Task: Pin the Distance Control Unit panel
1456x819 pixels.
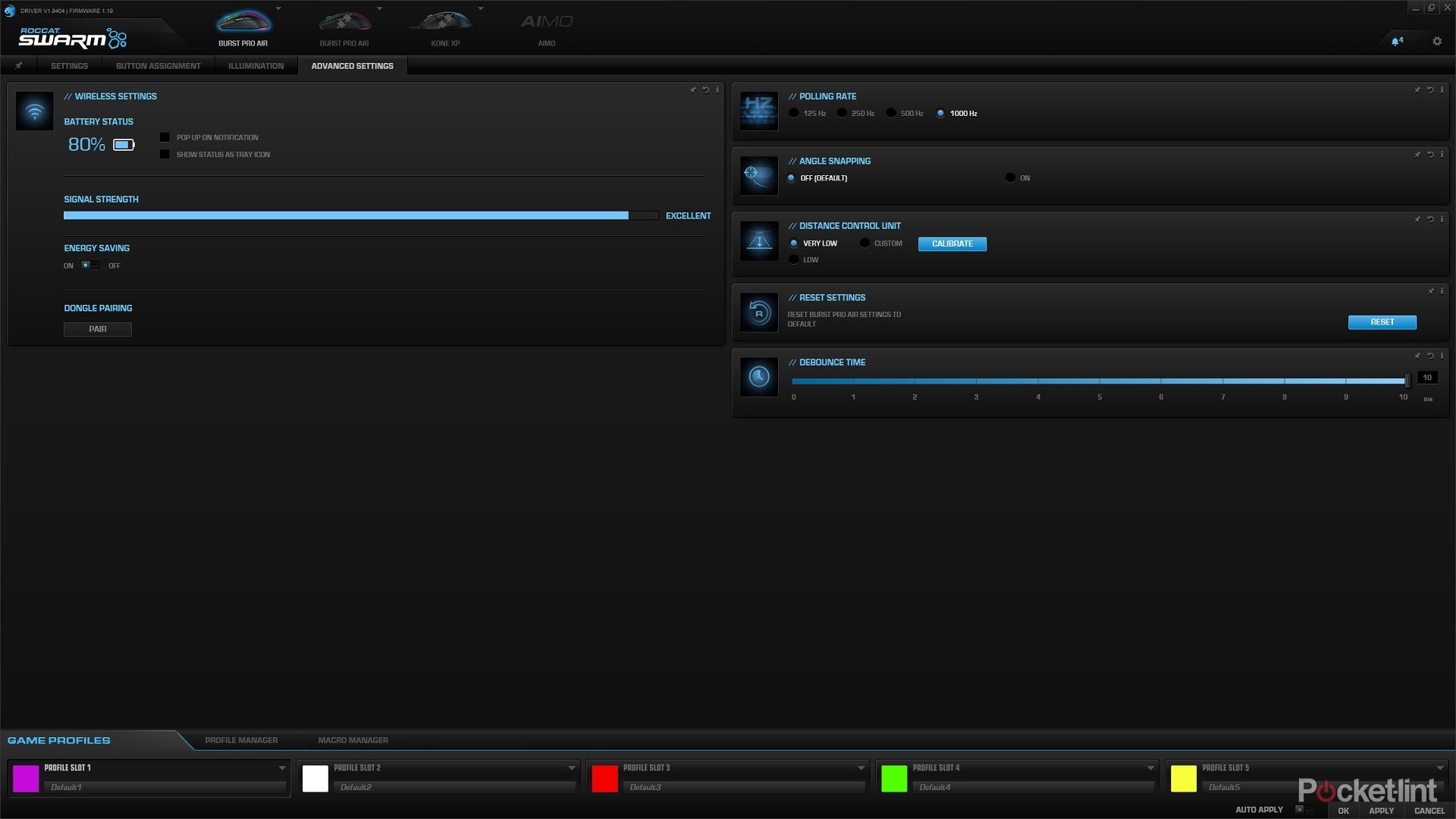Action: tap(1417, 219)
